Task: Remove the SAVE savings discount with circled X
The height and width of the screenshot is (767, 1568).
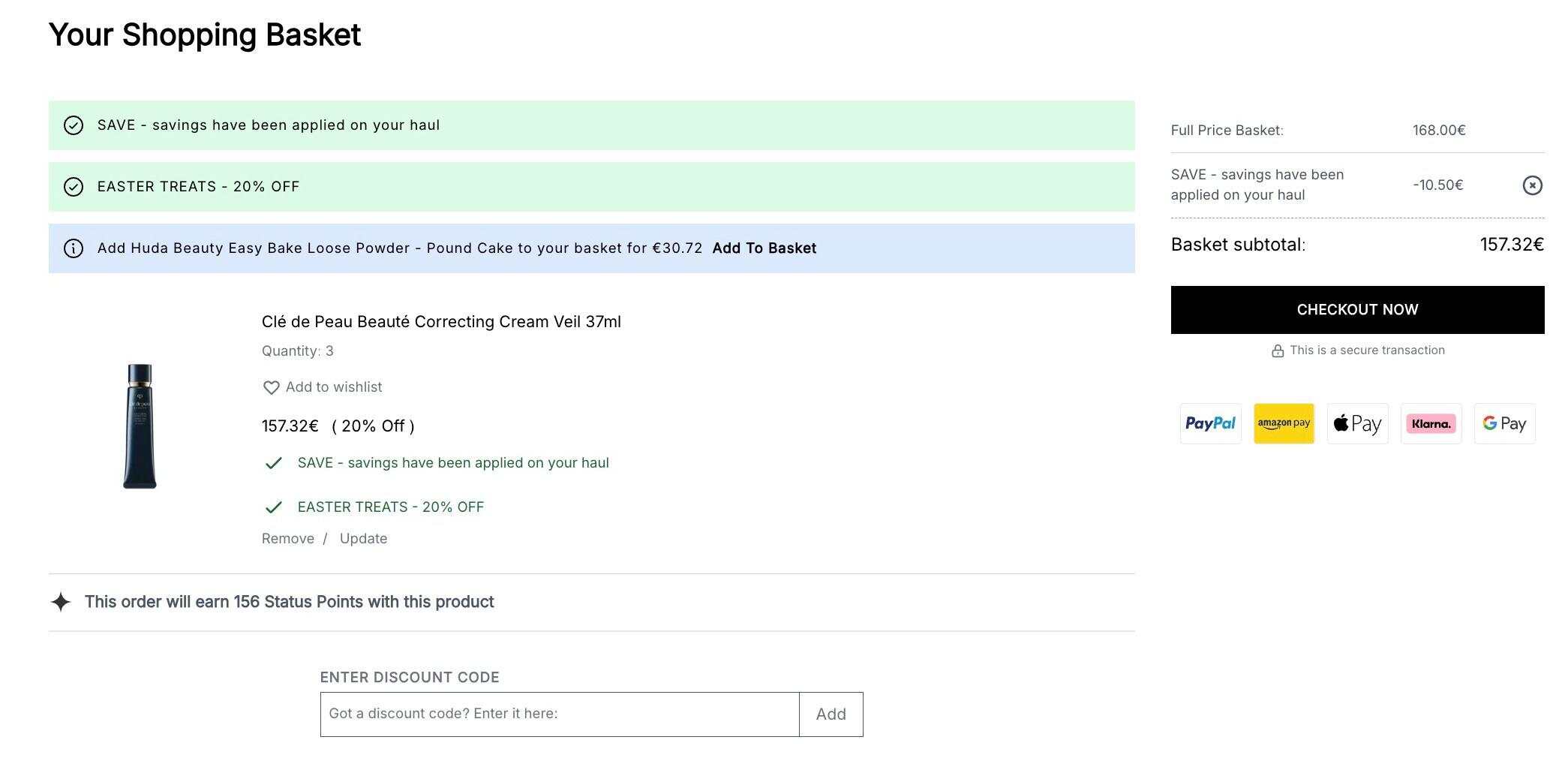Action: point(1532,185)
